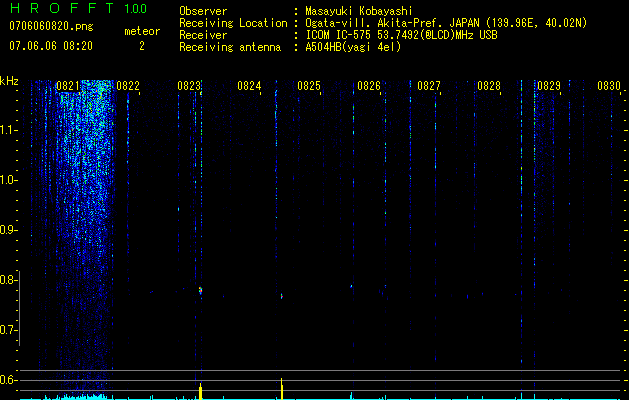
Task: Click the Receiver ICOM IC-575 line
Action: [338, 35]
